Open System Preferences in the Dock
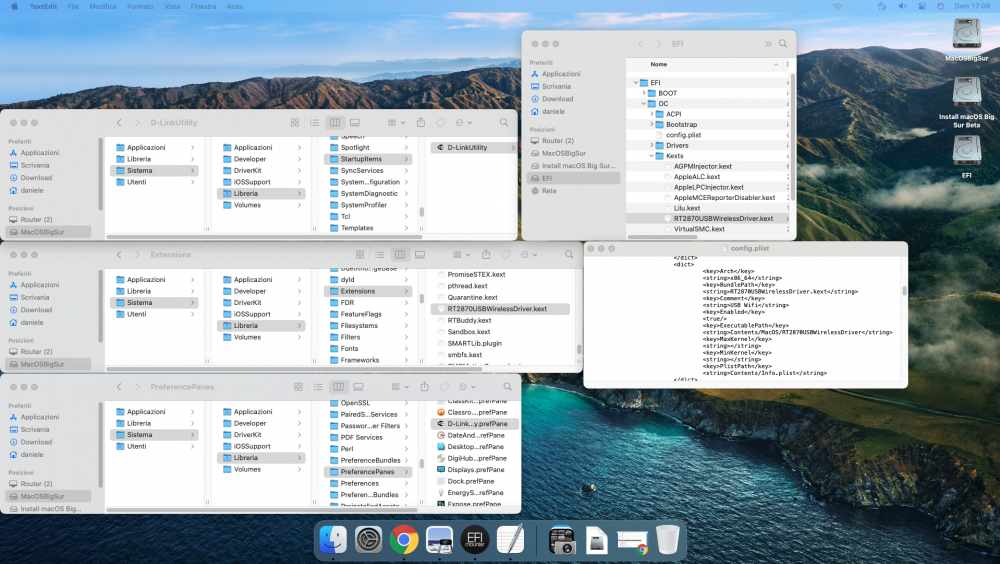1000x564 pixels. 369,540
